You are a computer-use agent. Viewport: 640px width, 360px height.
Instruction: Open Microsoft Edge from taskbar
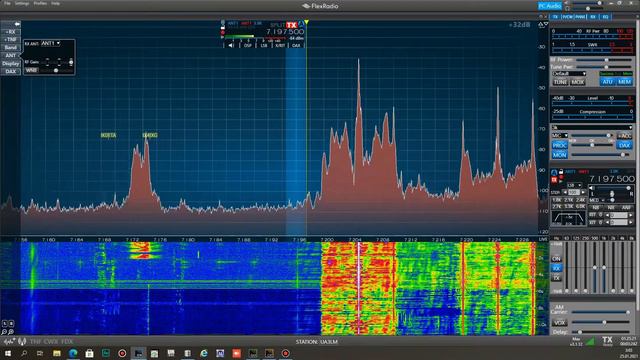73,353
